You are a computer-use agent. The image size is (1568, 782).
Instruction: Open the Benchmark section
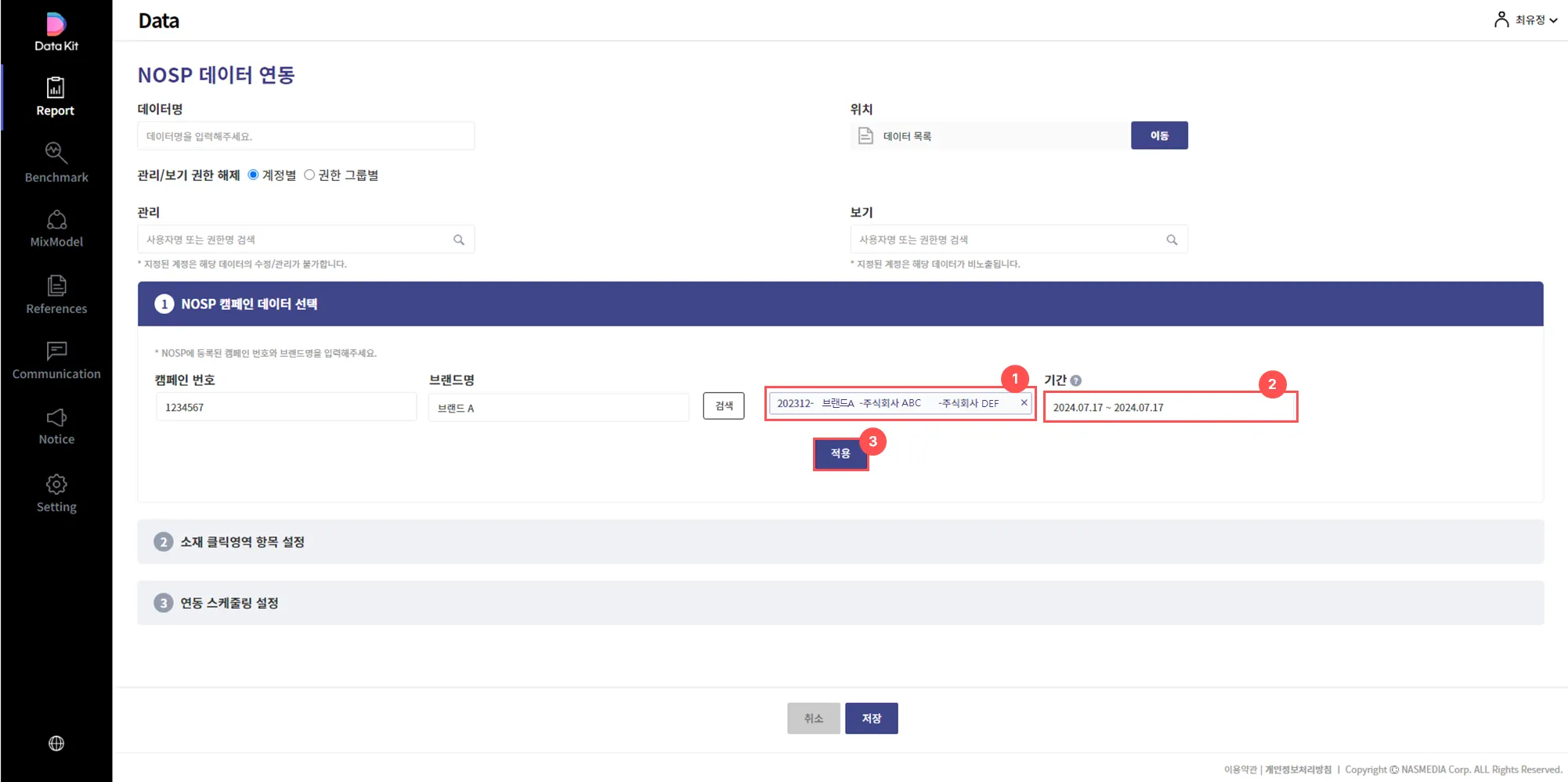tap(56, 163)
